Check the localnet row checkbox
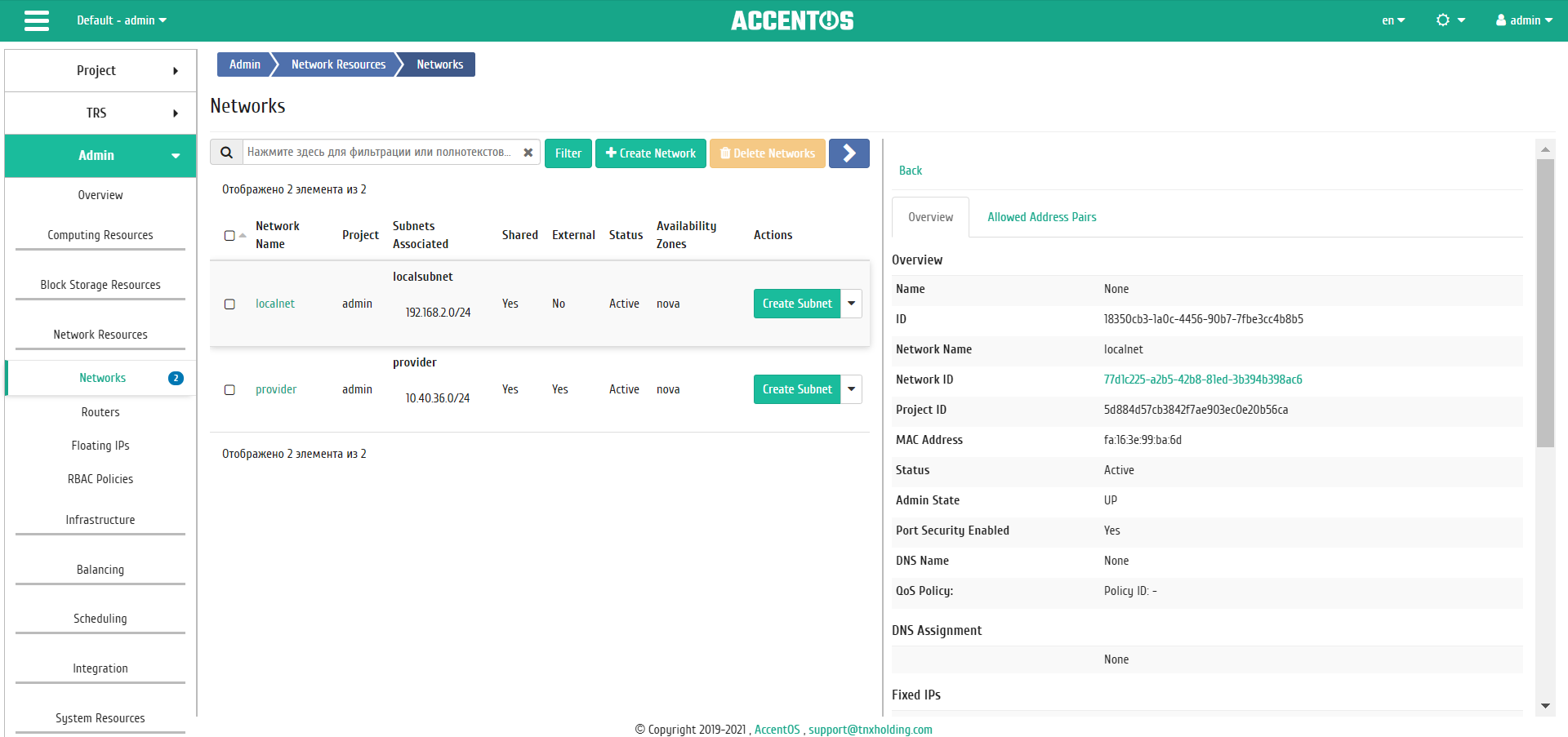The height and width of the screenshot is (737, 1568). [229, 304]
